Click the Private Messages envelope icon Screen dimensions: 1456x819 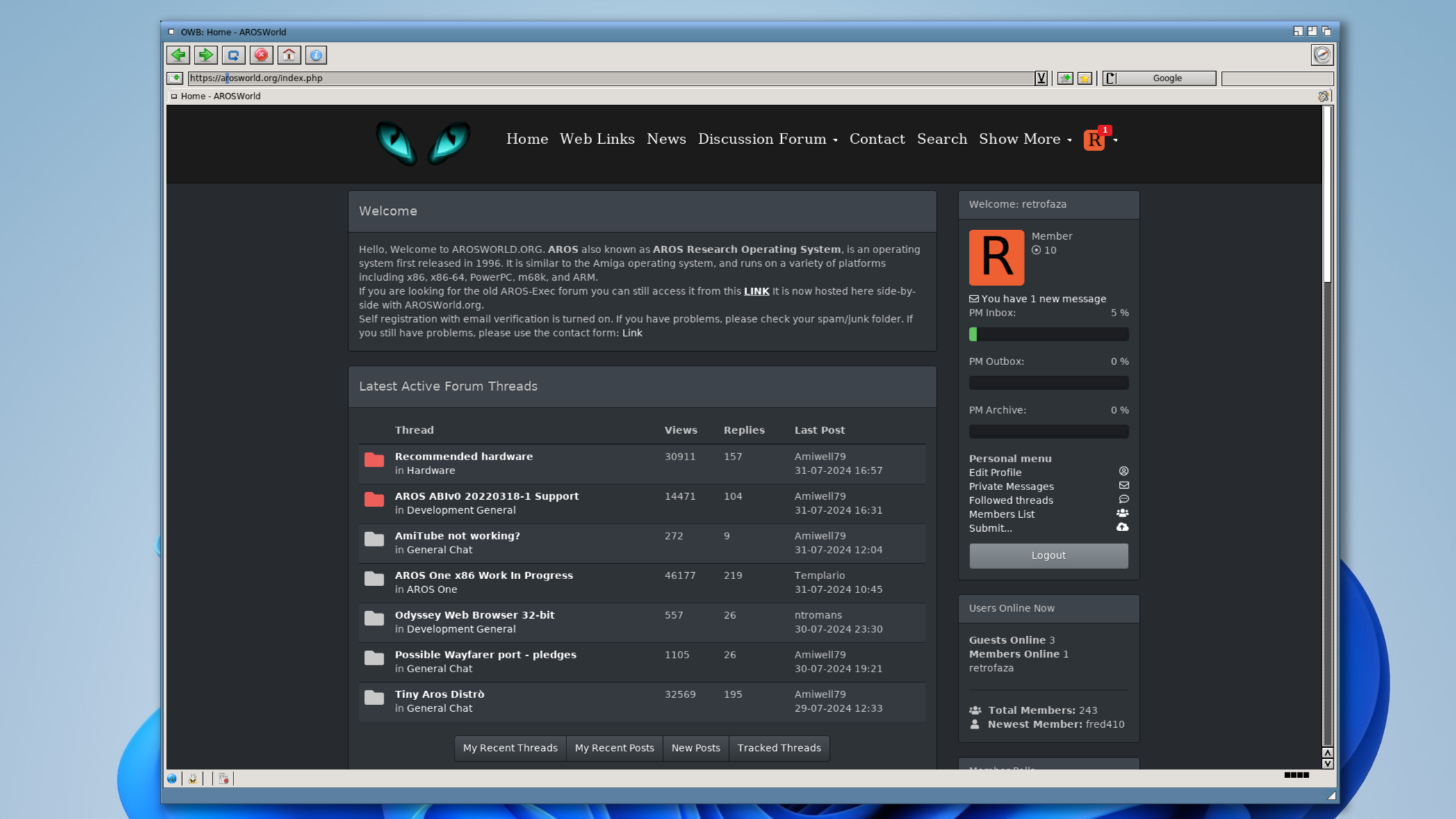point(1123,485)
